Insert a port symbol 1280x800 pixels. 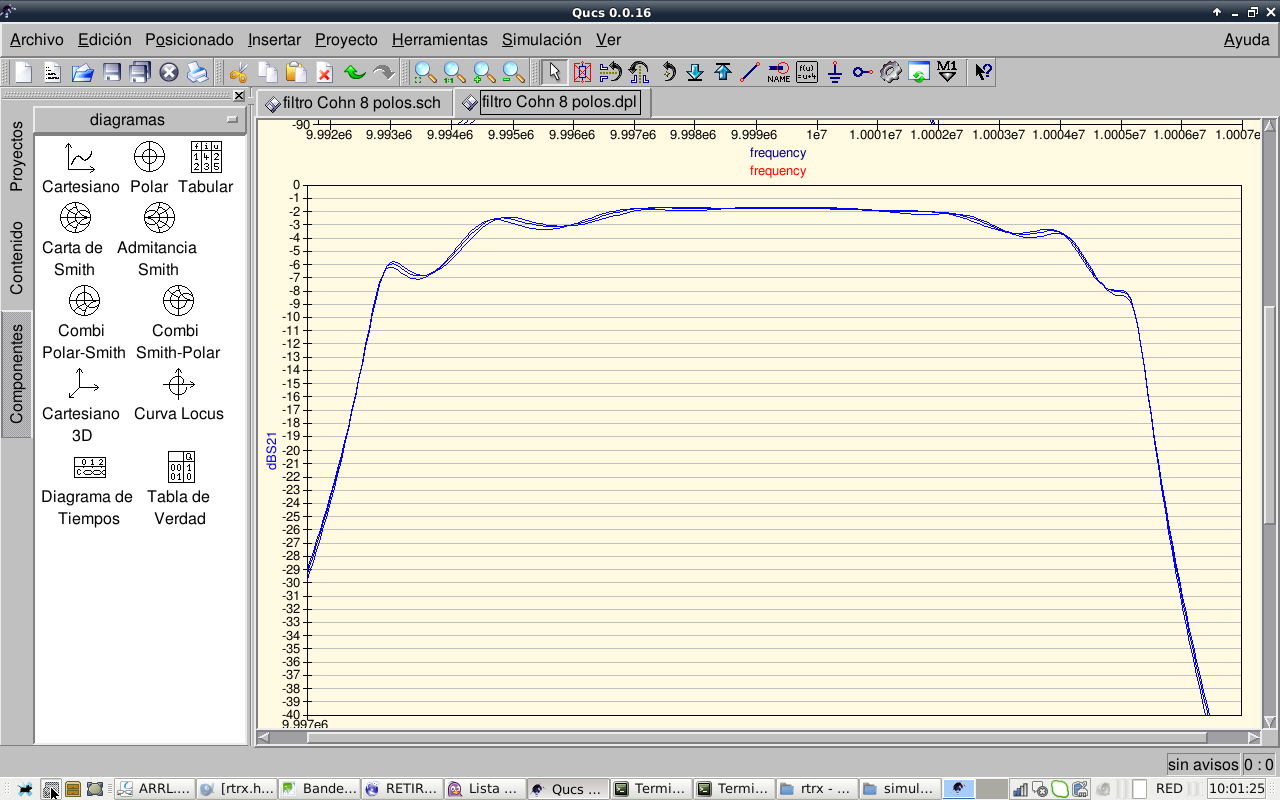pos(863,72)
